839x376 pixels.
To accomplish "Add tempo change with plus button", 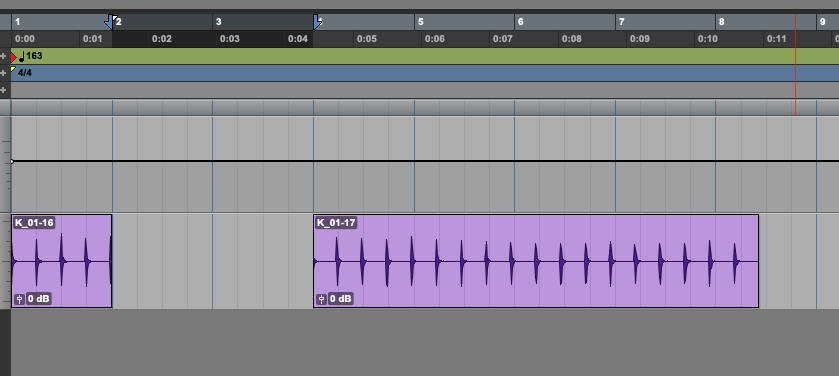I will (x=4, y=56).
